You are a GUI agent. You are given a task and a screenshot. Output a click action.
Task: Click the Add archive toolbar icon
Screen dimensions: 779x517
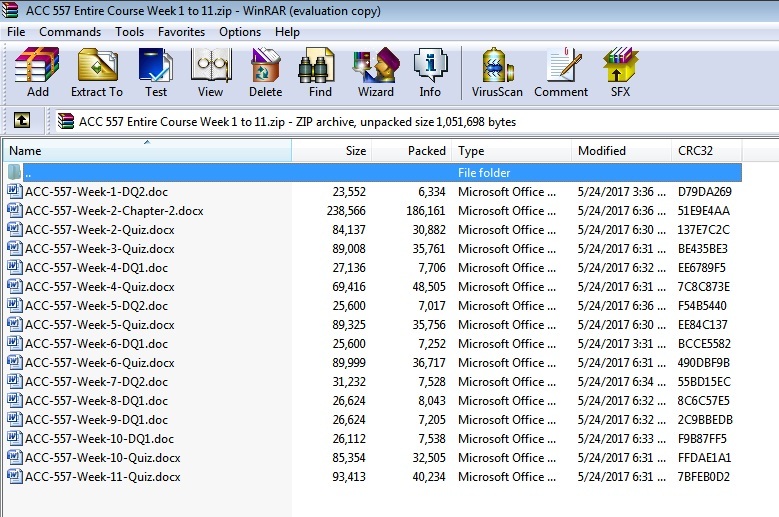pyautogui.click(x=37, y=66)
